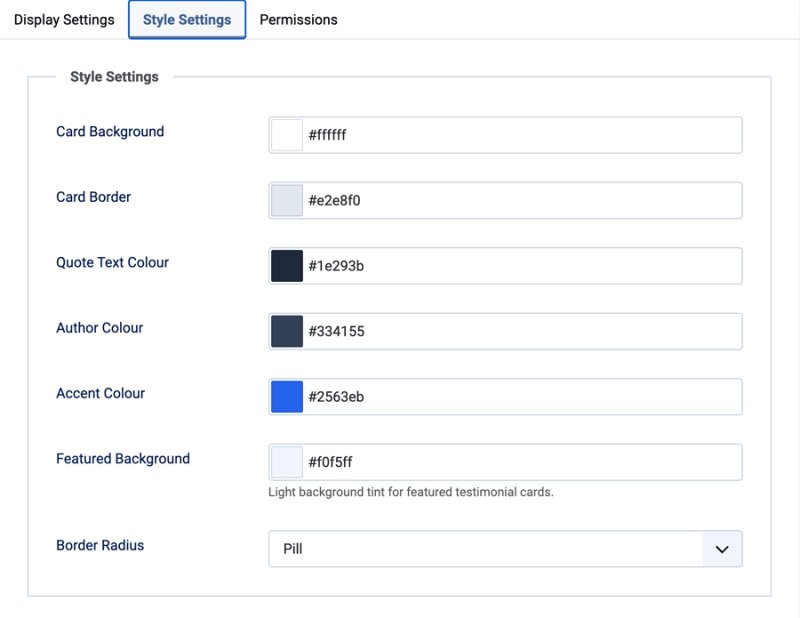800x618 pixels.
Task: Open the Card Background colour swatch
Action: (287, 135)
